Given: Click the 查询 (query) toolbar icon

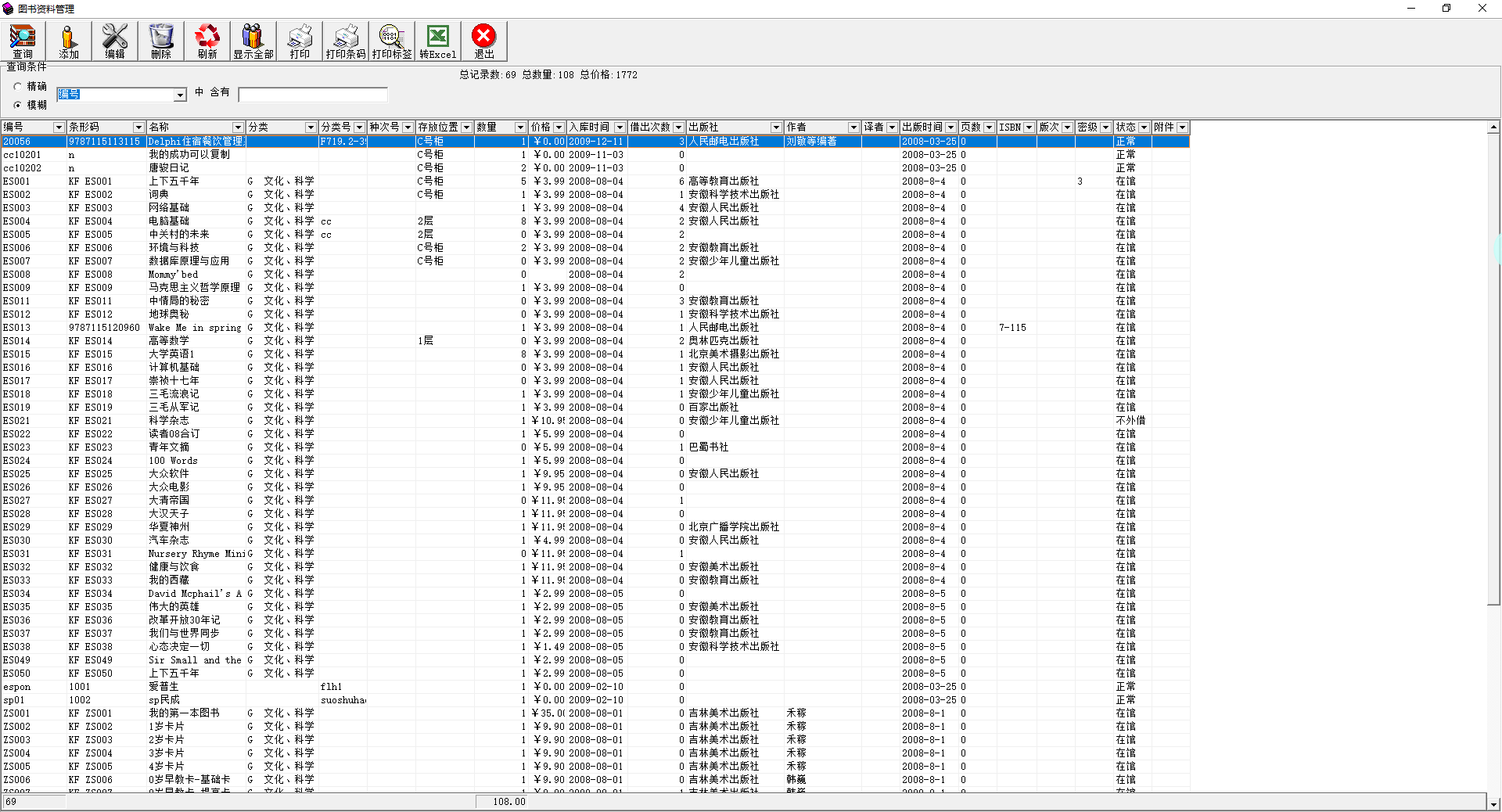Looking at the screenshot, I should (23, 41).
